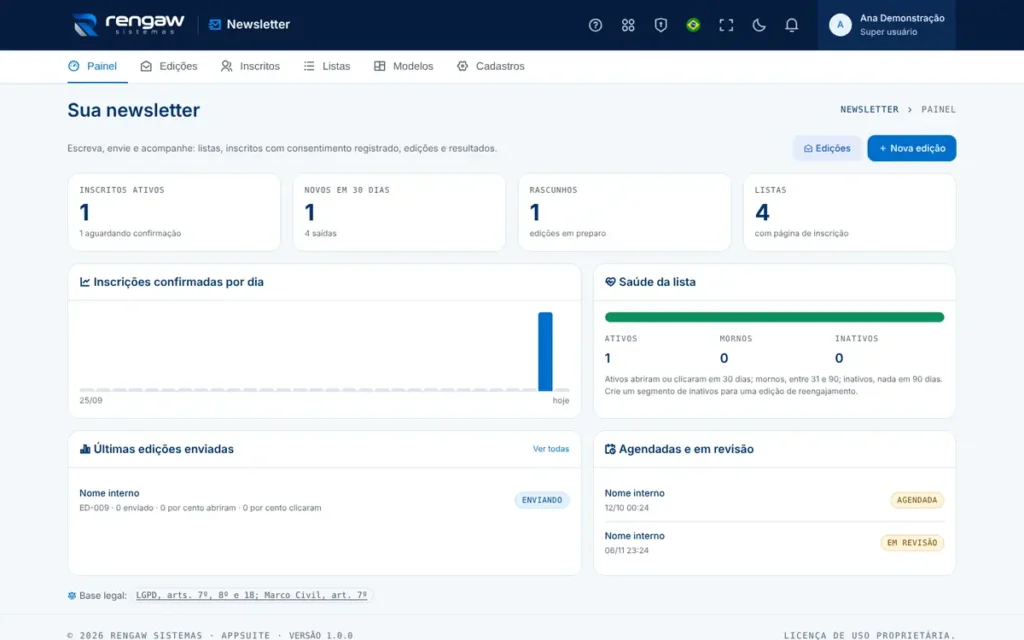Viewport: 1024px width, 640px height.
Task: Click the green list health bar
Action: click(x=775, y=317)
